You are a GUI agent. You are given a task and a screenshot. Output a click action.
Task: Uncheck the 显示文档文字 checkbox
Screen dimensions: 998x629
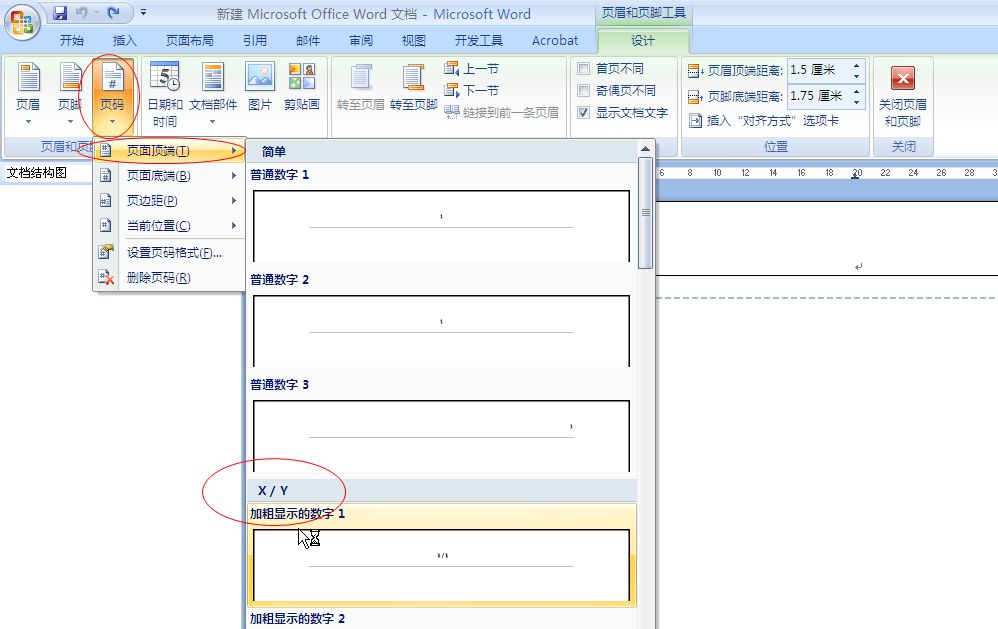[584, 113]
